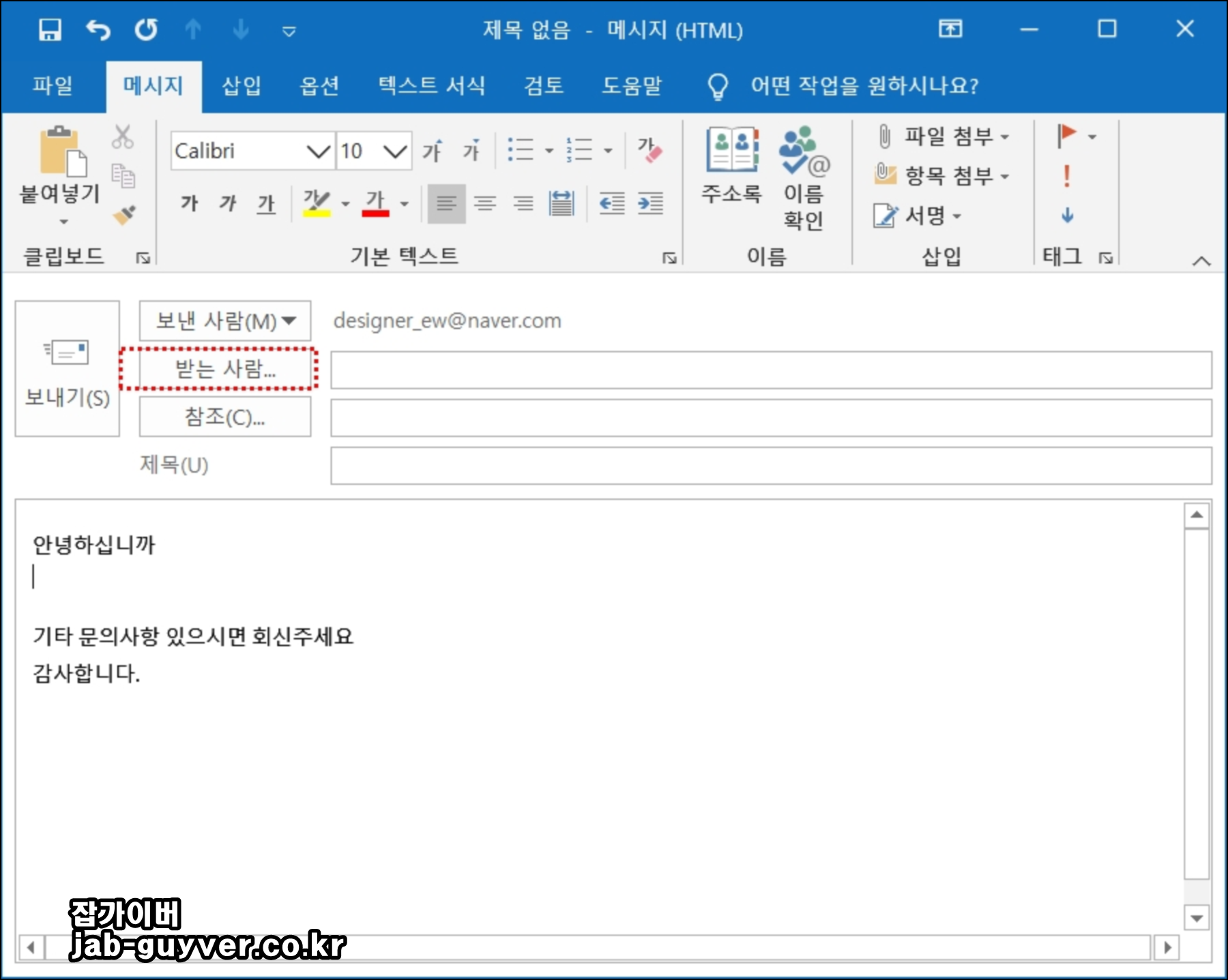Align text left
This screenshot has height=980, width=1228.
point(447,203)
